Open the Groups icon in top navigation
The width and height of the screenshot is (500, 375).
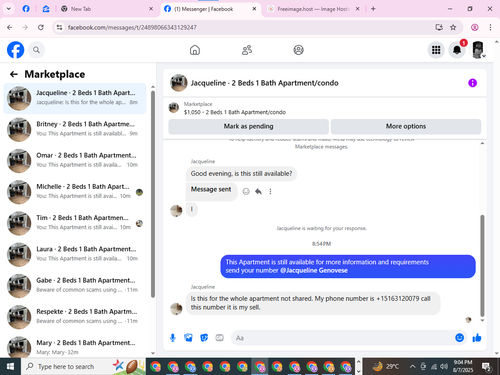coord(298,50)
